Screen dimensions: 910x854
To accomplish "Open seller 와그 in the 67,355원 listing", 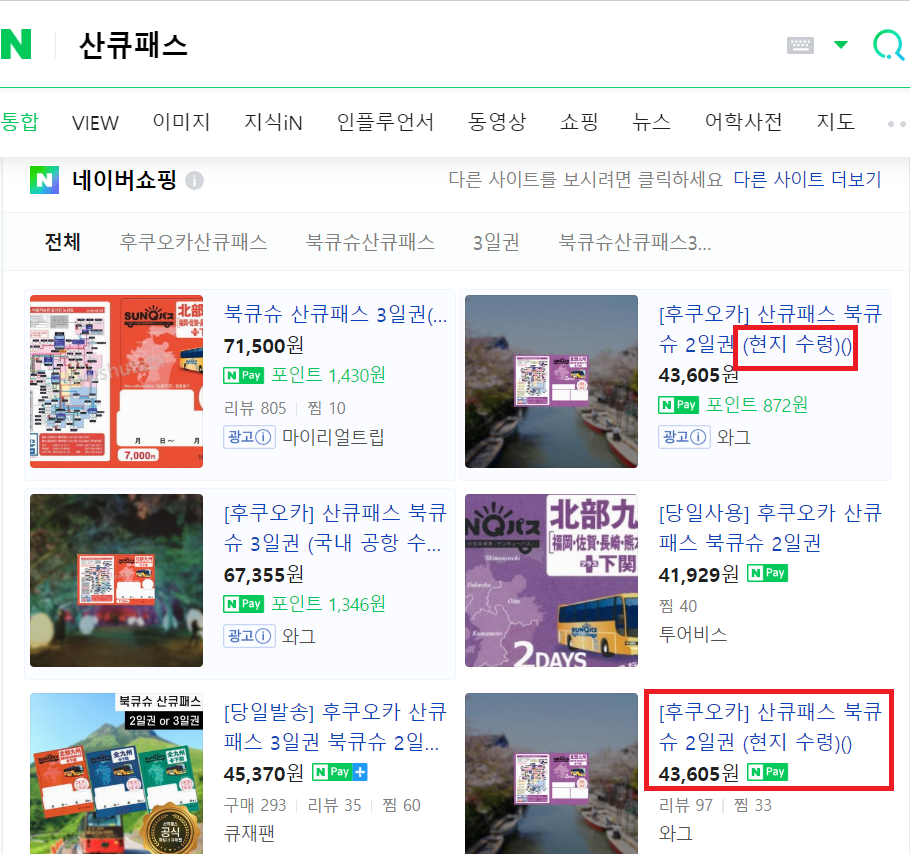I will 299,636.
